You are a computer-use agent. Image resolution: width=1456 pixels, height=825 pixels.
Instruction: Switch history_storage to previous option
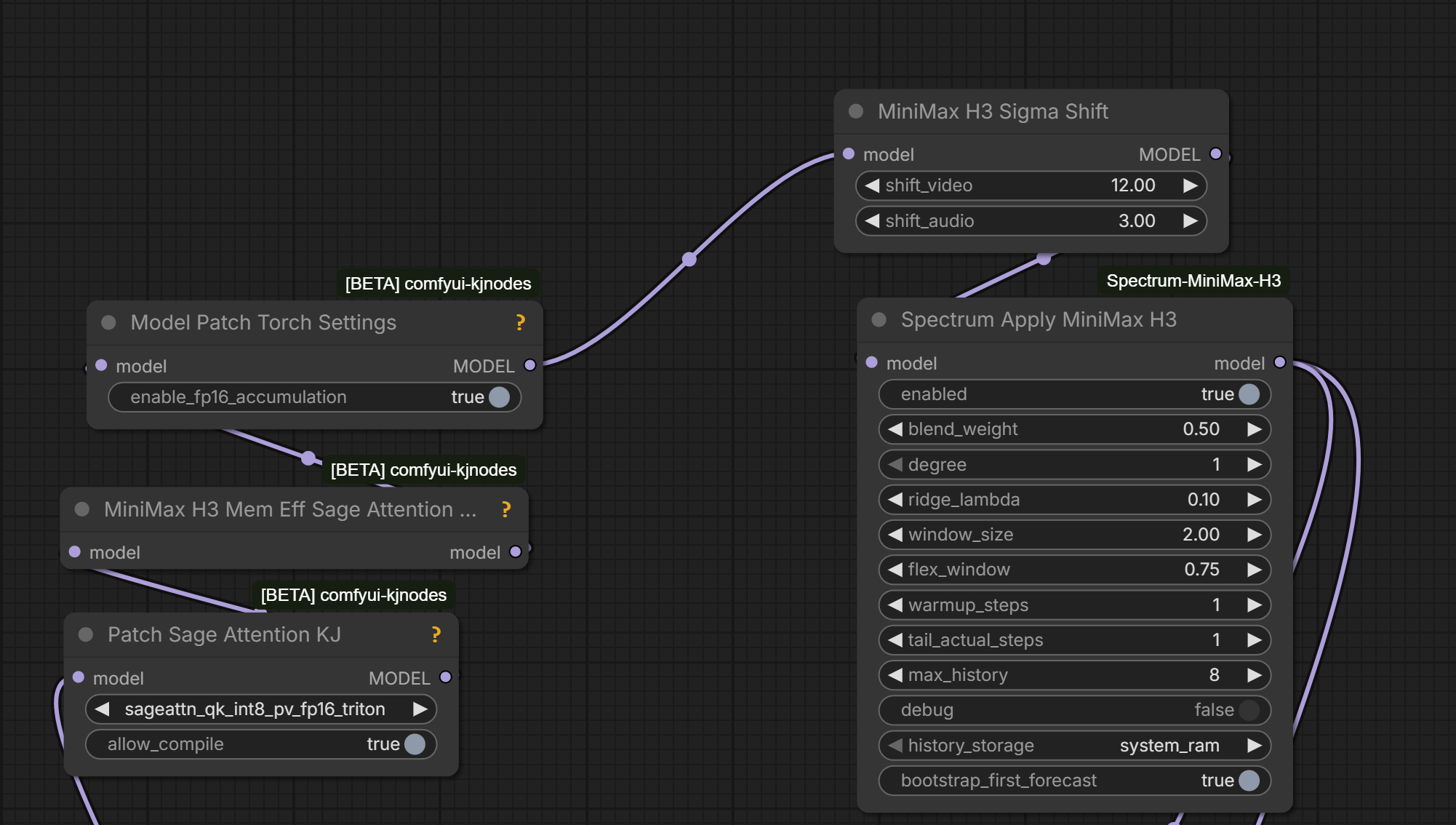(895, 746)
